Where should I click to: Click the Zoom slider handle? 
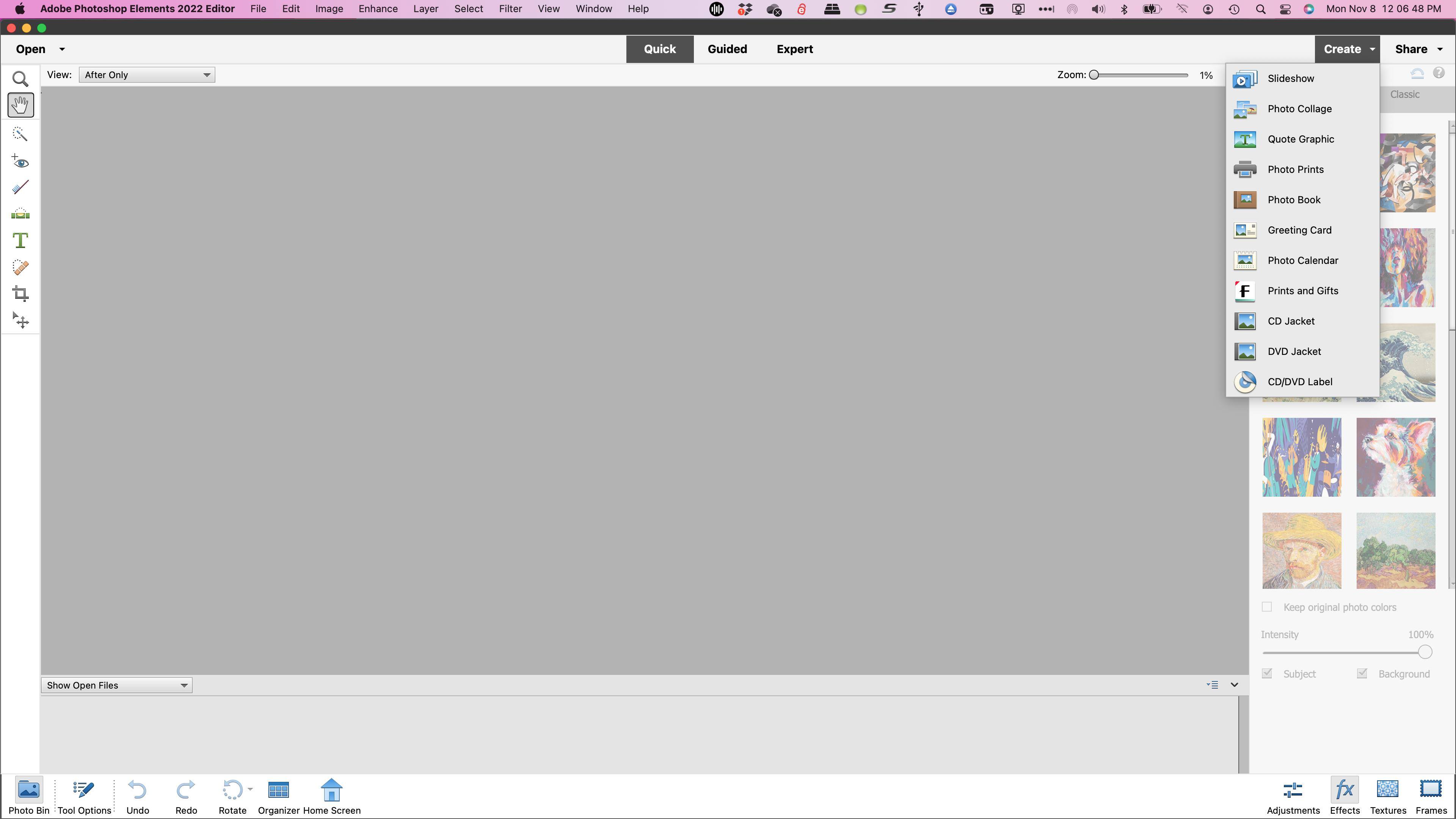pos(1094,75)
